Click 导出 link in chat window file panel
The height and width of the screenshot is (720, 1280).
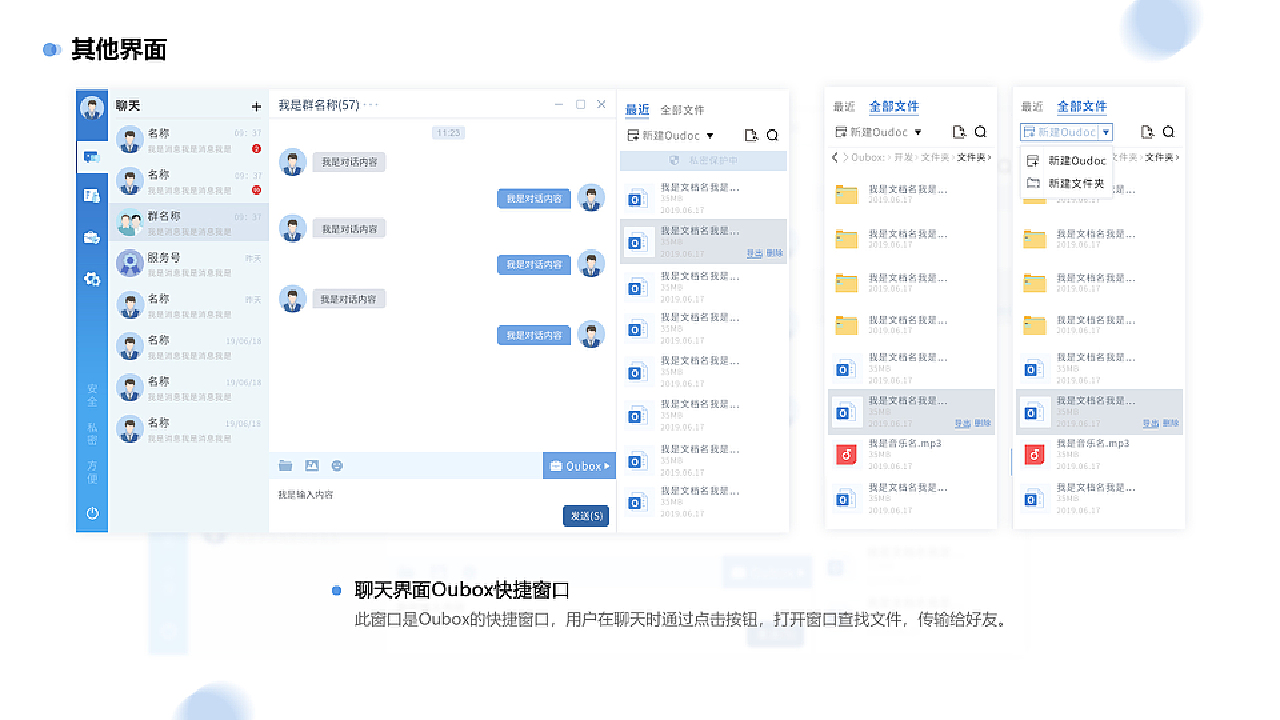coord(755,254)
